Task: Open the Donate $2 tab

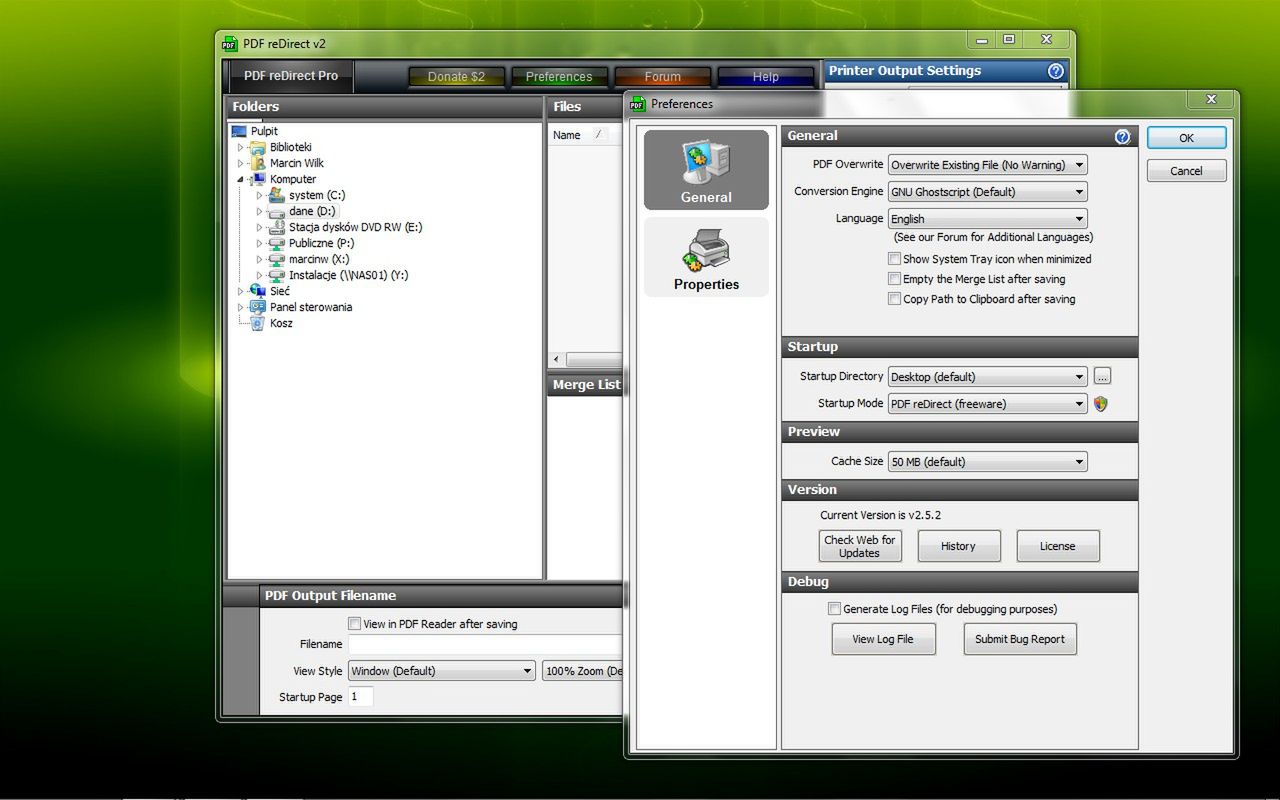Action: coord(456,77)
